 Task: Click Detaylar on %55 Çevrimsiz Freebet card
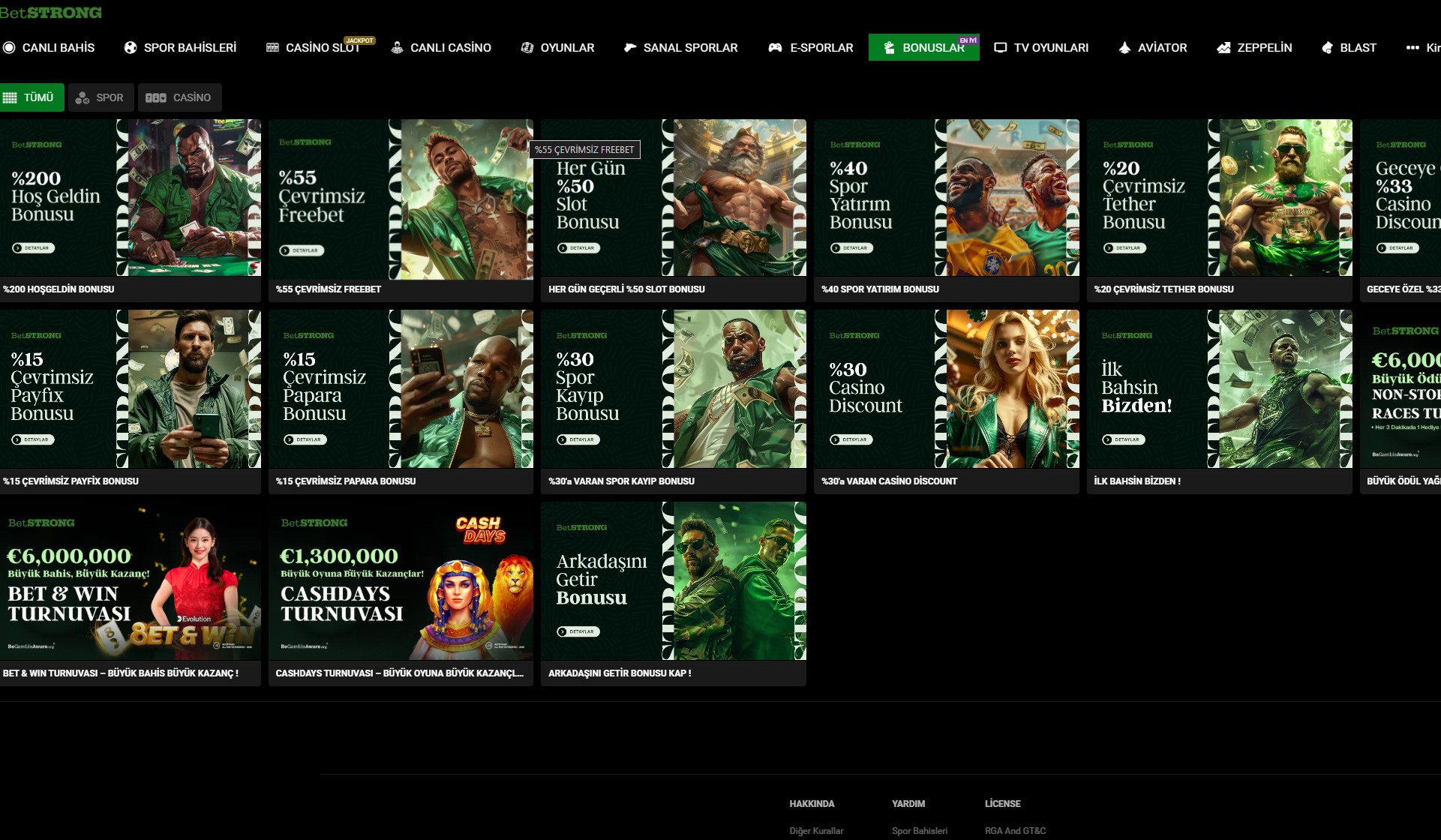302,250
